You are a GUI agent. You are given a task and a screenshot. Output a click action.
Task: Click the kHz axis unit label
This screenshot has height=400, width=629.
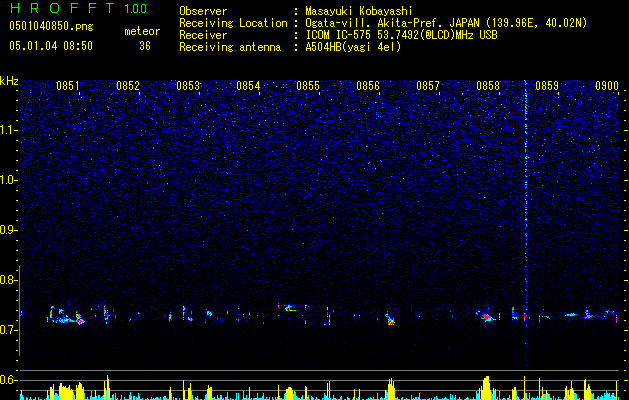coord(9,81)
